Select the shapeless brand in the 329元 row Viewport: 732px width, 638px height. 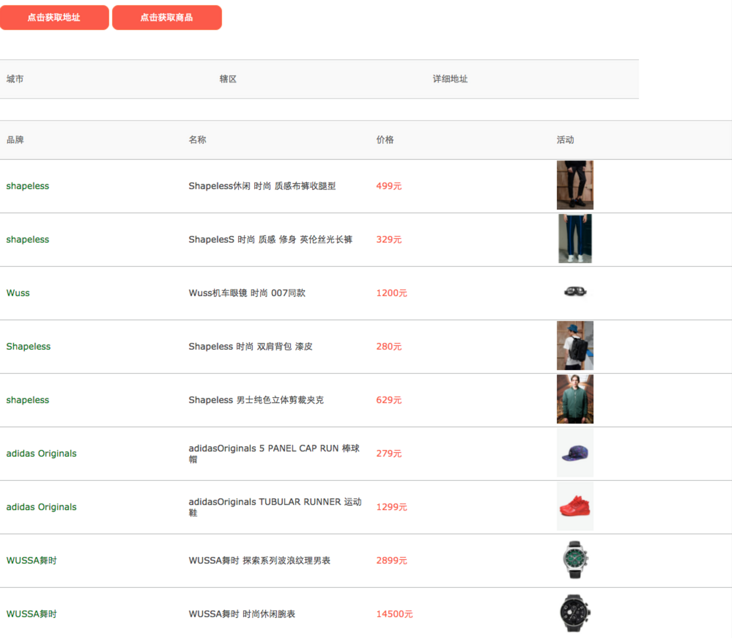pyautogui.click(x=28, y=239)
